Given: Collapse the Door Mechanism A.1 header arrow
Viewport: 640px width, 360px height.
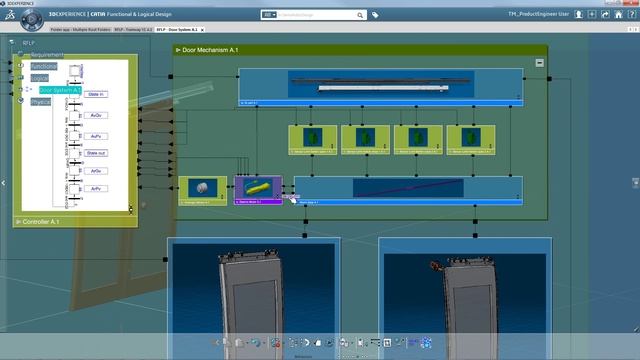Looking at the screenshot, I should [178, 50].
